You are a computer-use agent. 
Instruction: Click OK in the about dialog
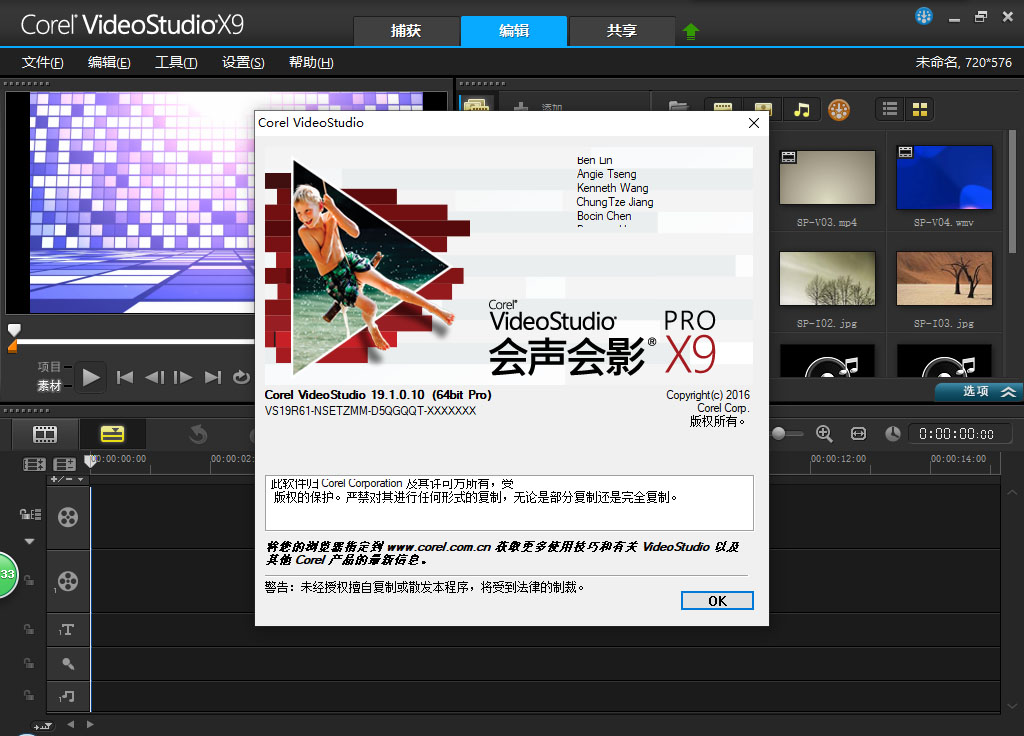click(717, 601)
